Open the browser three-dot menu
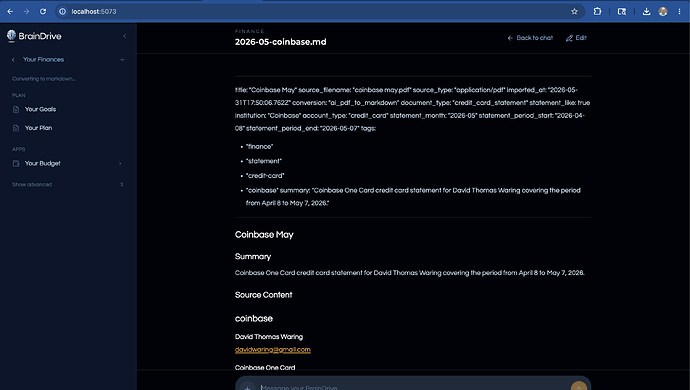Screen dimensions: 690x390 [679, 11]
